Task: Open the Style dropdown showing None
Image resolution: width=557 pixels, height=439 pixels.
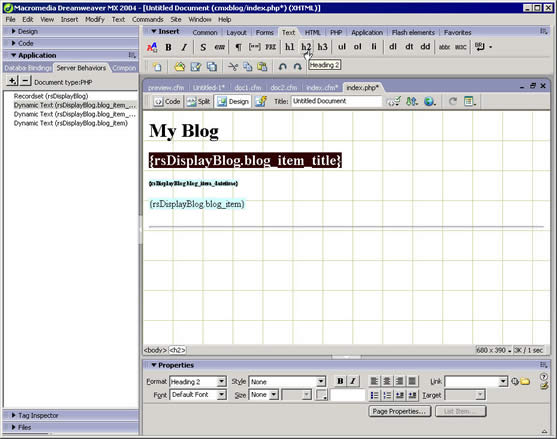Action: 321,382
